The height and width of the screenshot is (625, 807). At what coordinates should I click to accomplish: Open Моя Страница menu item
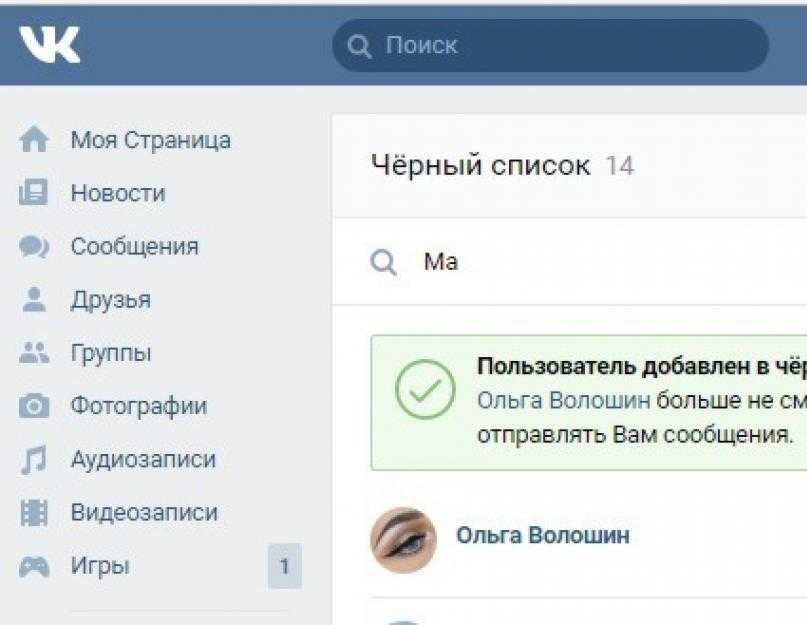(151, 140)
